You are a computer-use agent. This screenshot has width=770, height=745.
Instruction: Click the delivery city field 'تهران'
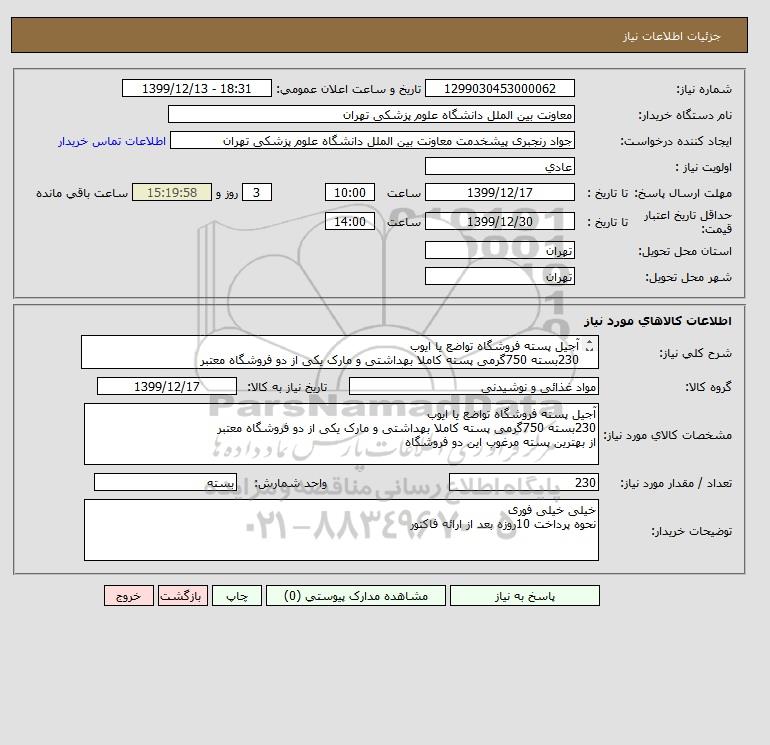point(499,276)
